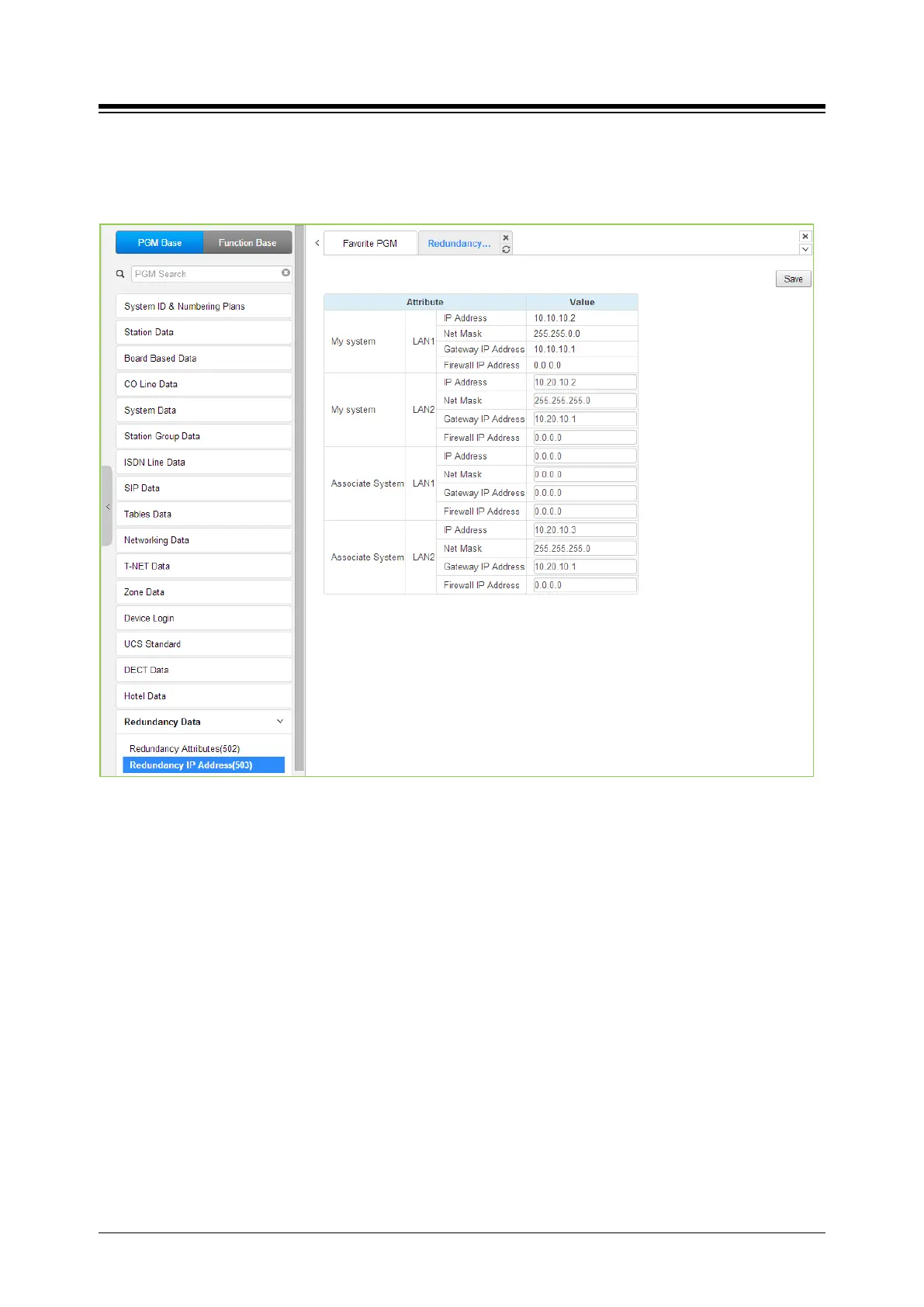Image resolution: width=924 pixels, height=1307 pixels.
Task: Collapse the sidebar with the side handle arrow
Action: (x=107, y=506)
